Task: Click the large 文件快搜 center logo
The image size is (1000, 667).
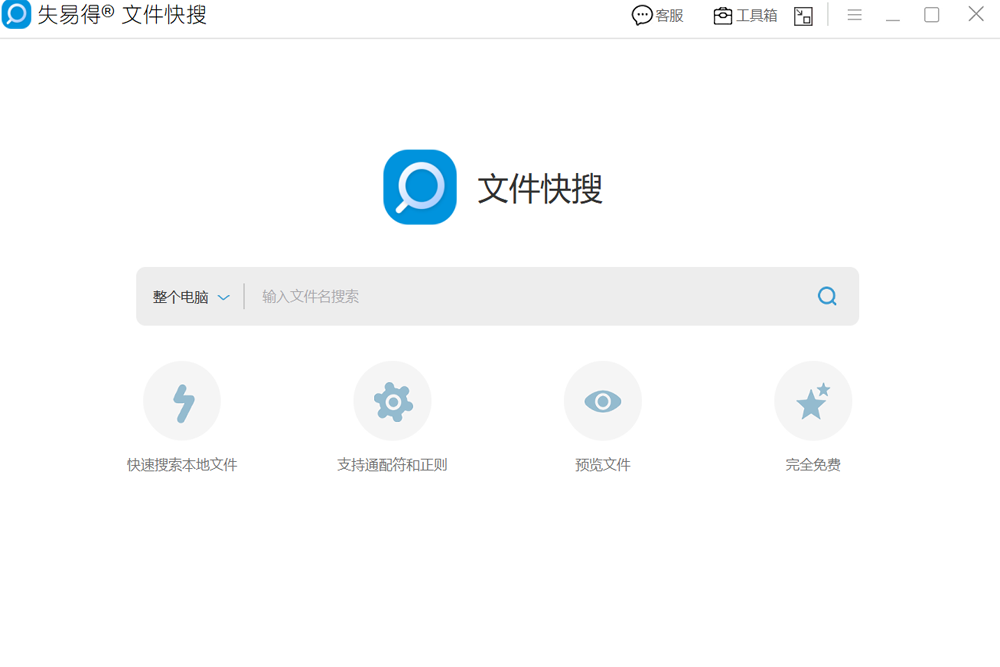Action: (x=419, y=187)
